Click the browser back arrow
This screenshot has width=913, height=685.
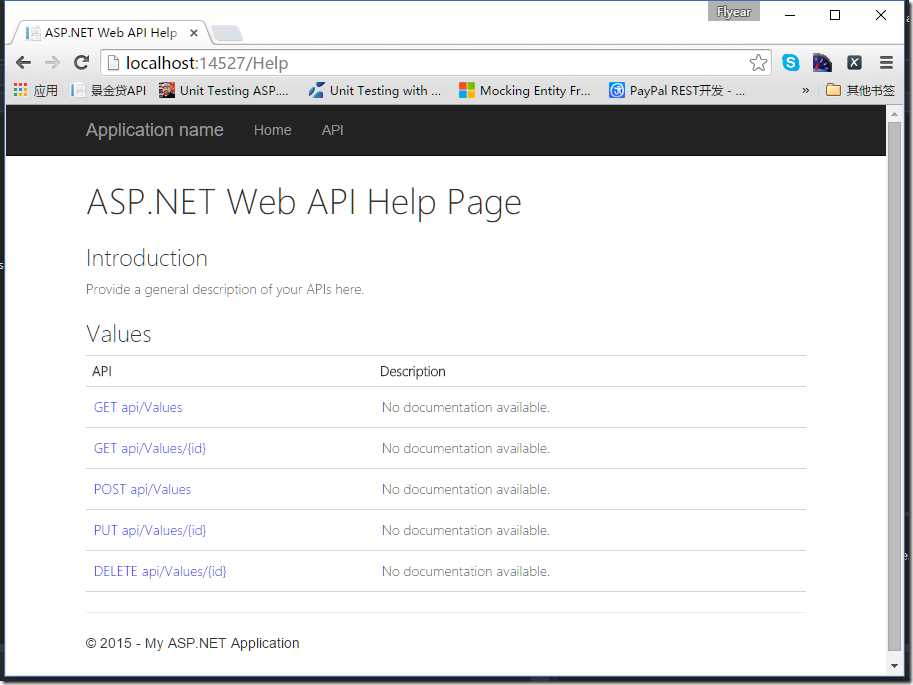tap(23, 62)
